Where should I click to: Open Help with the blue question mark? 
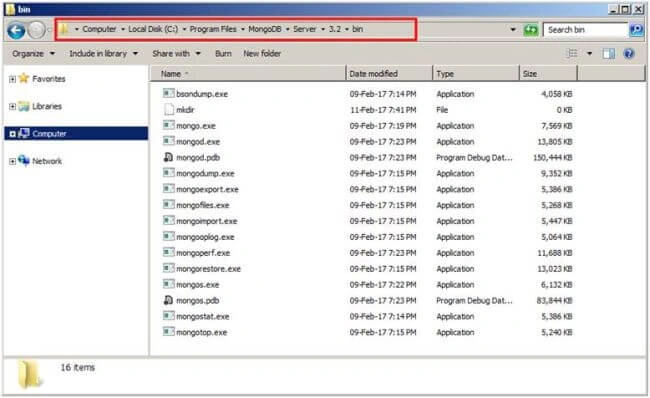[x=629, y=53]
